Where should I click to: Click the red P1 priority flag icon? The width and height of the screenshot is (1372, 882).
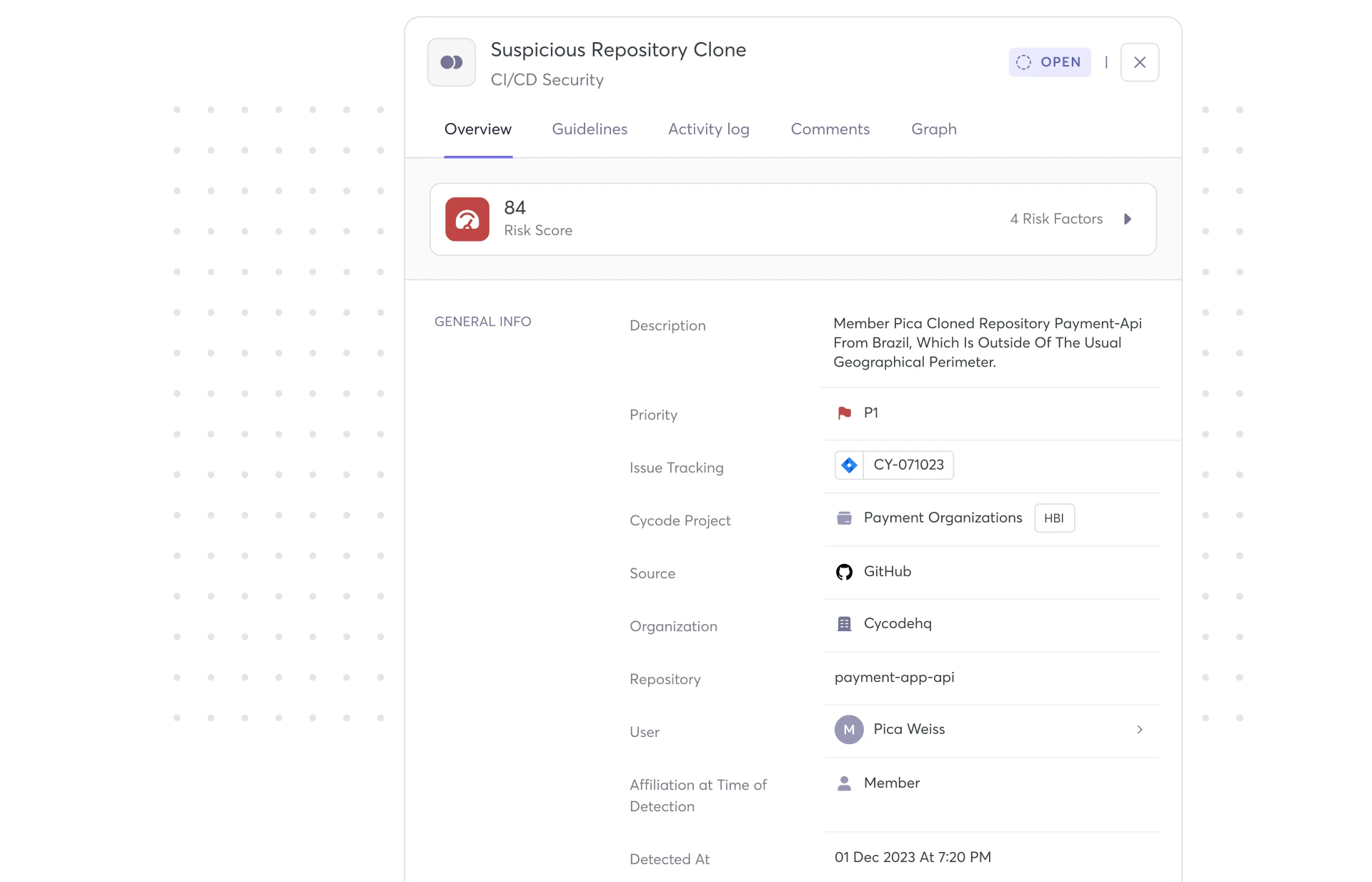(x=844, y=413)
